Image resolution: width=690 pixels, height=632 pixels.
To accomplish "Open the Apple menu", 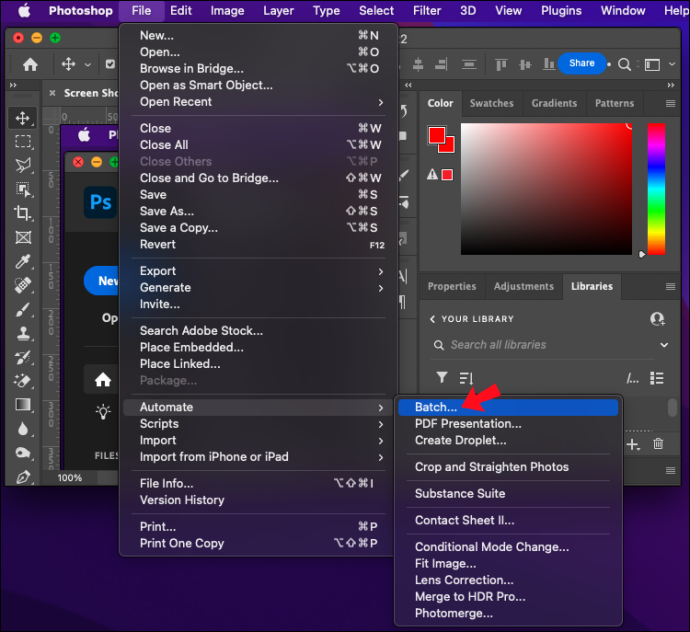I will coord(24,11).
